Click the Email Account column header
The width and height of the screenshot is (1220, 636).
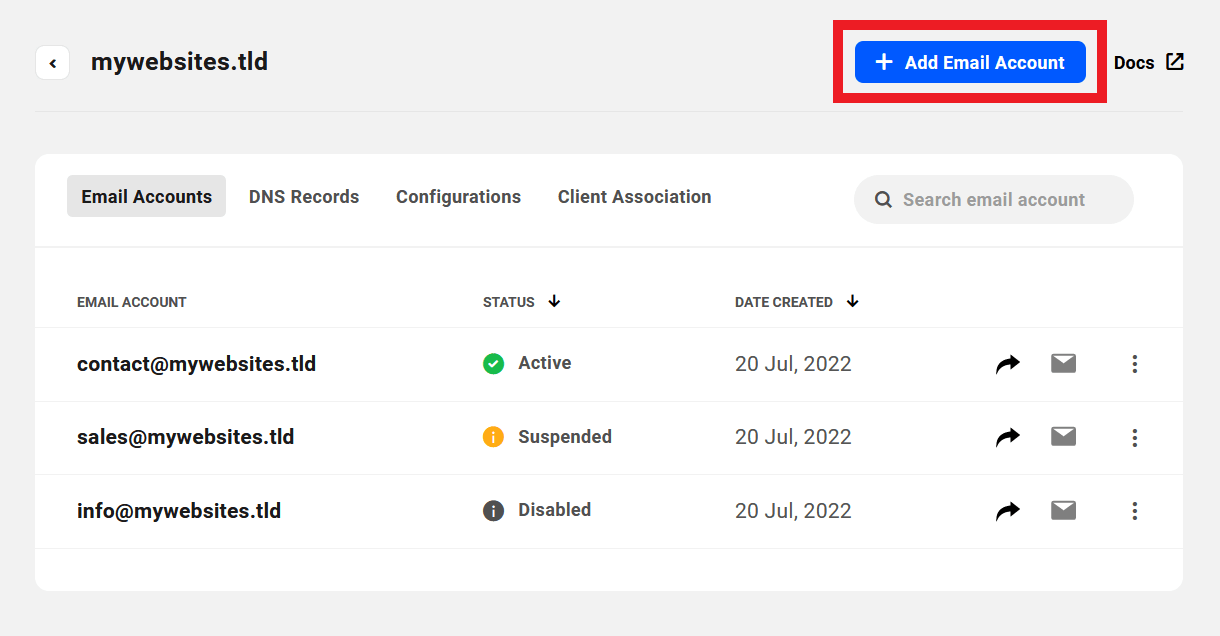[132, 302]
